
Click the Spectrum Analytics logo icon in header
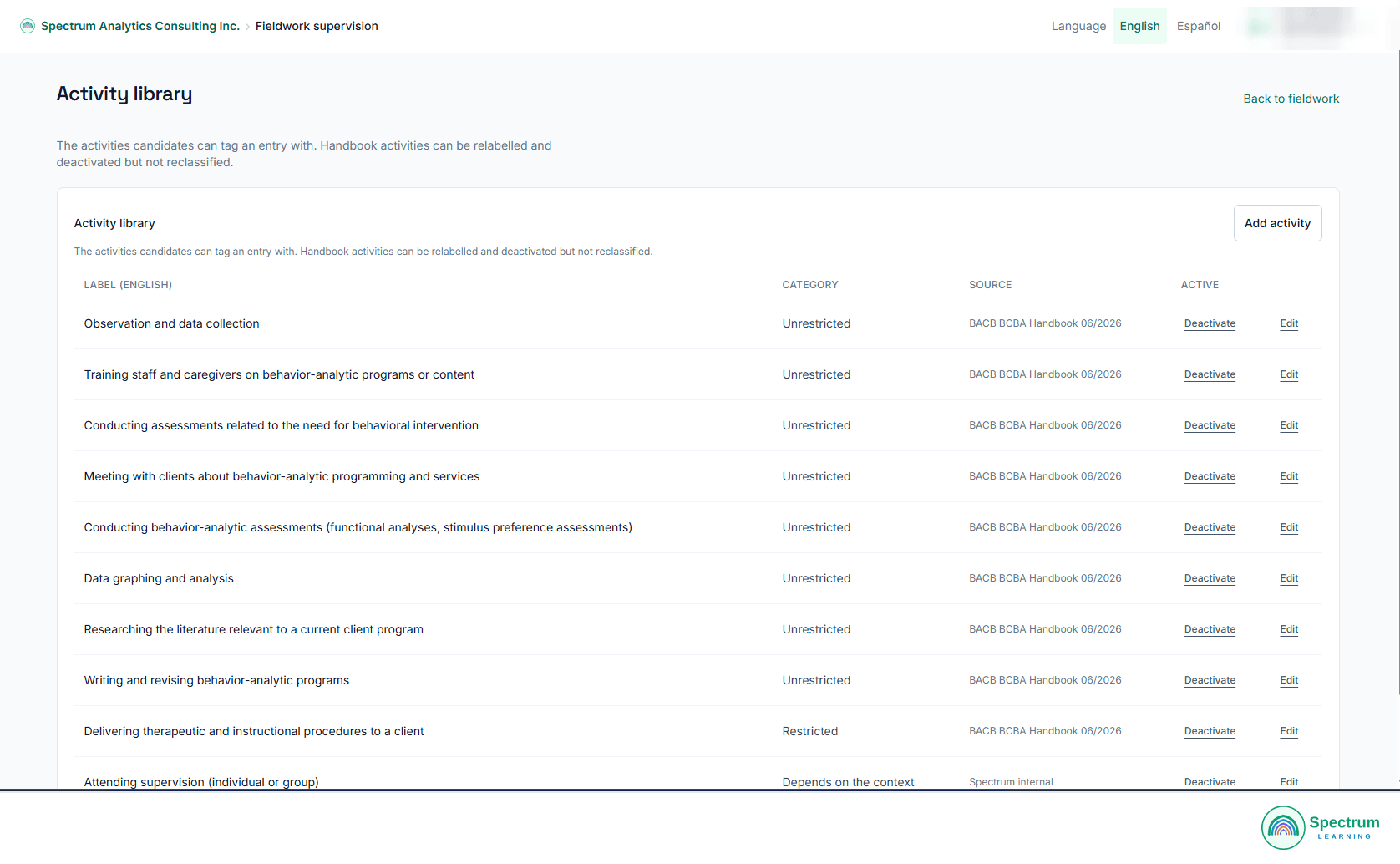point(28,26)
